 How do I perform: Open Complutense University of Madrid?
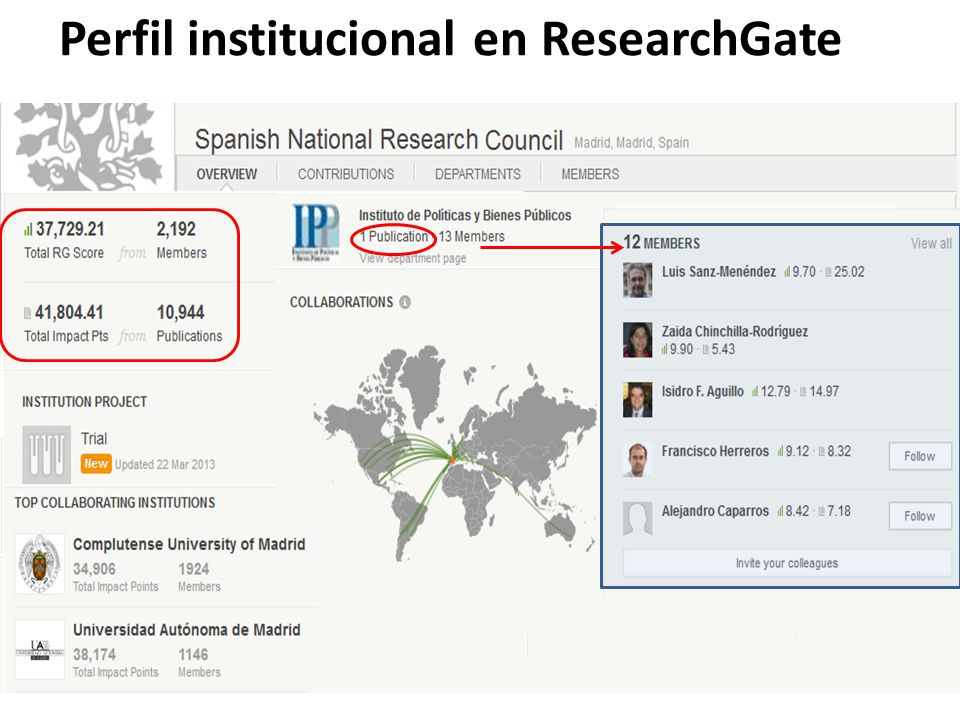tap(189, 544)
